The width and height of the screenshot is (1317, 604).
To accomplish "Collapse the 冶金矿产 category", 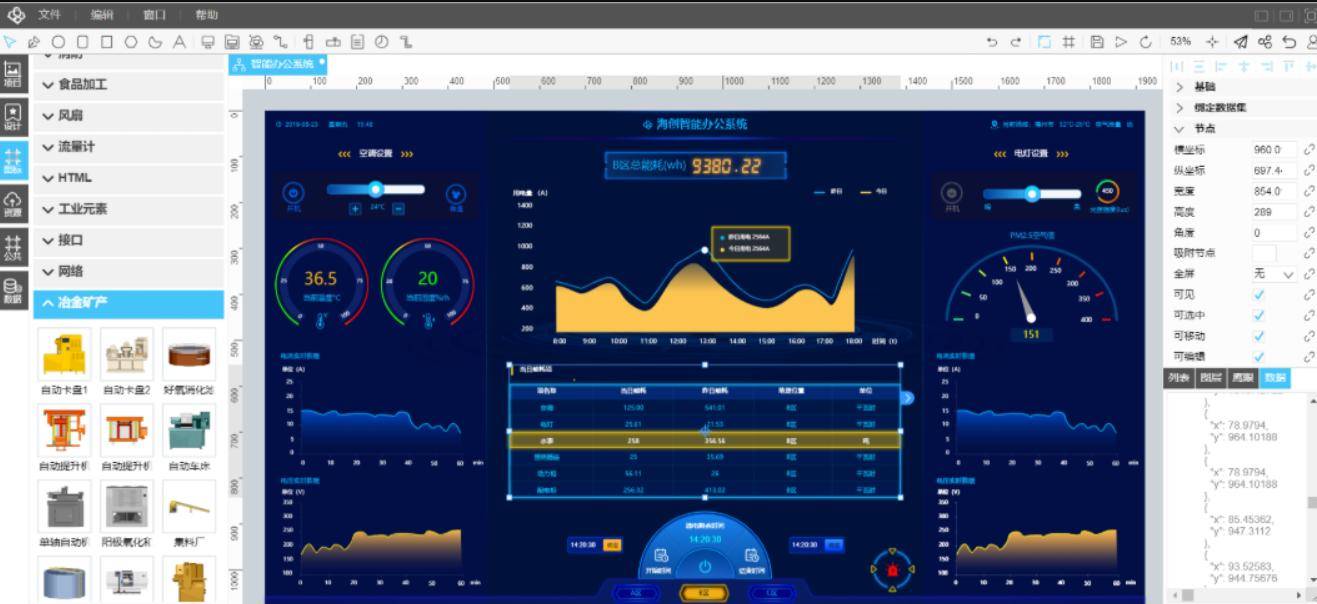I will (128, 302).
